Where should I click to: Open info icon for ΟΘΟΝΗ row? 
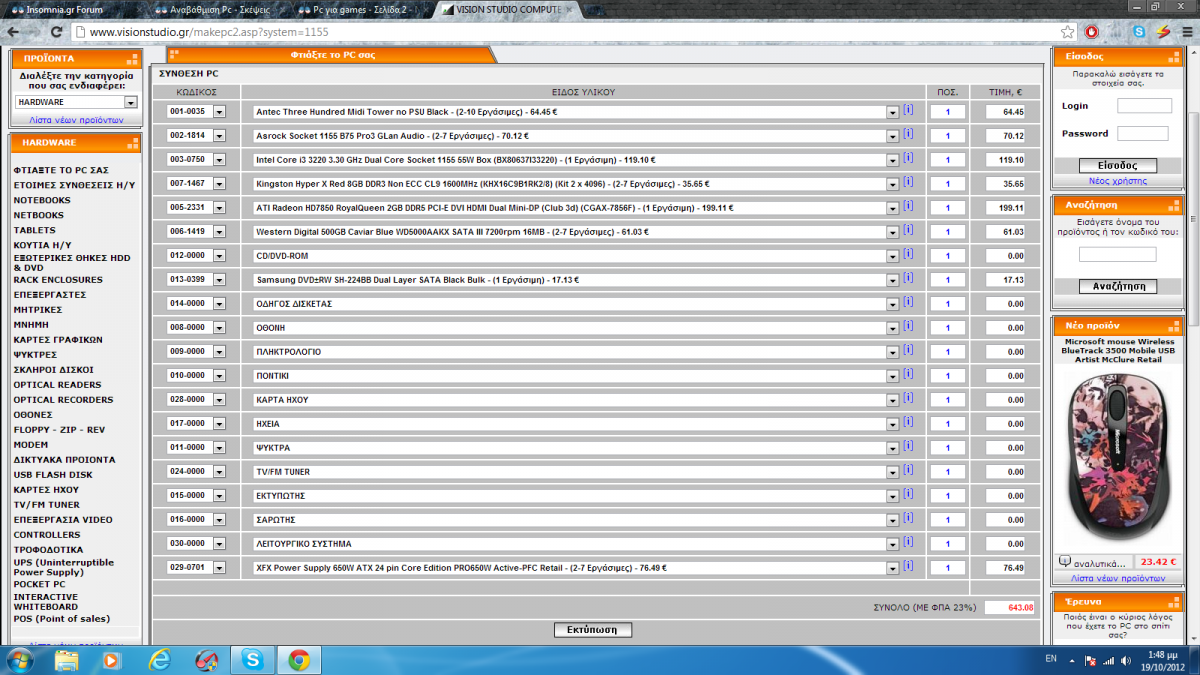point(908,326)
